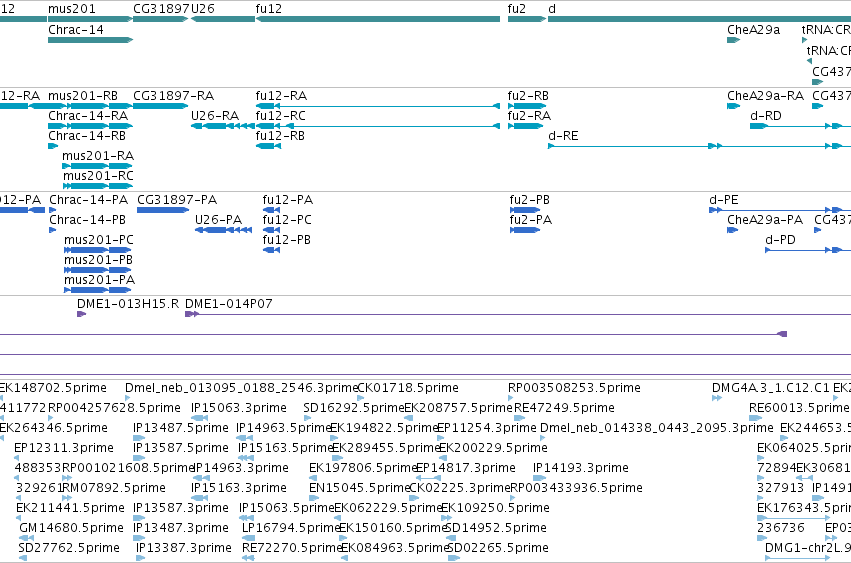
Task: Select the fu12-PA protein label
Action: pos(288,200)
